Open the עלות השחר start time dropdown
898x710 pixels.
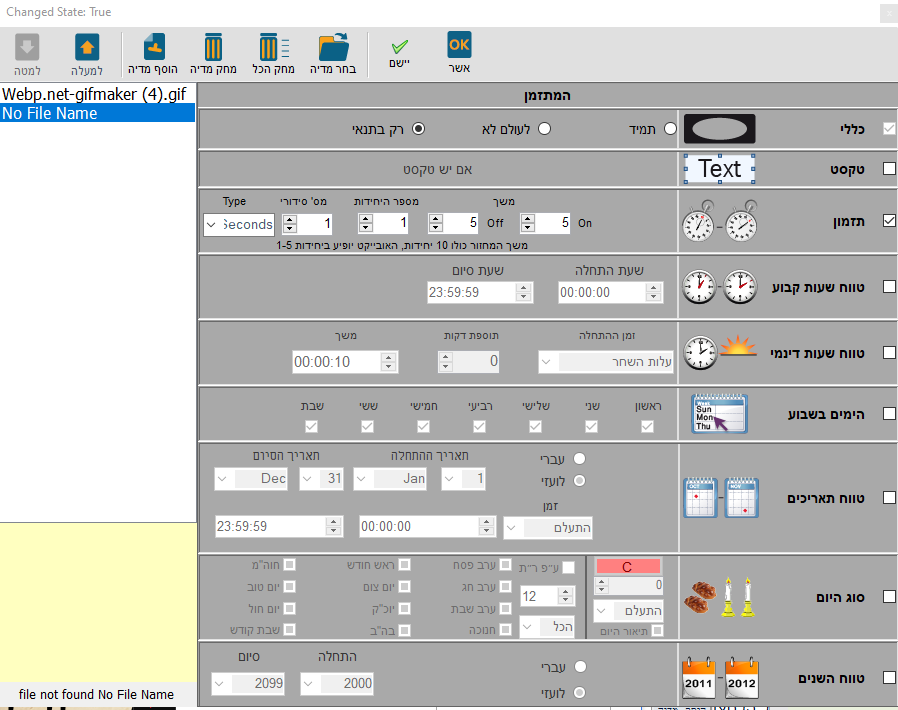tap(606, 362)
